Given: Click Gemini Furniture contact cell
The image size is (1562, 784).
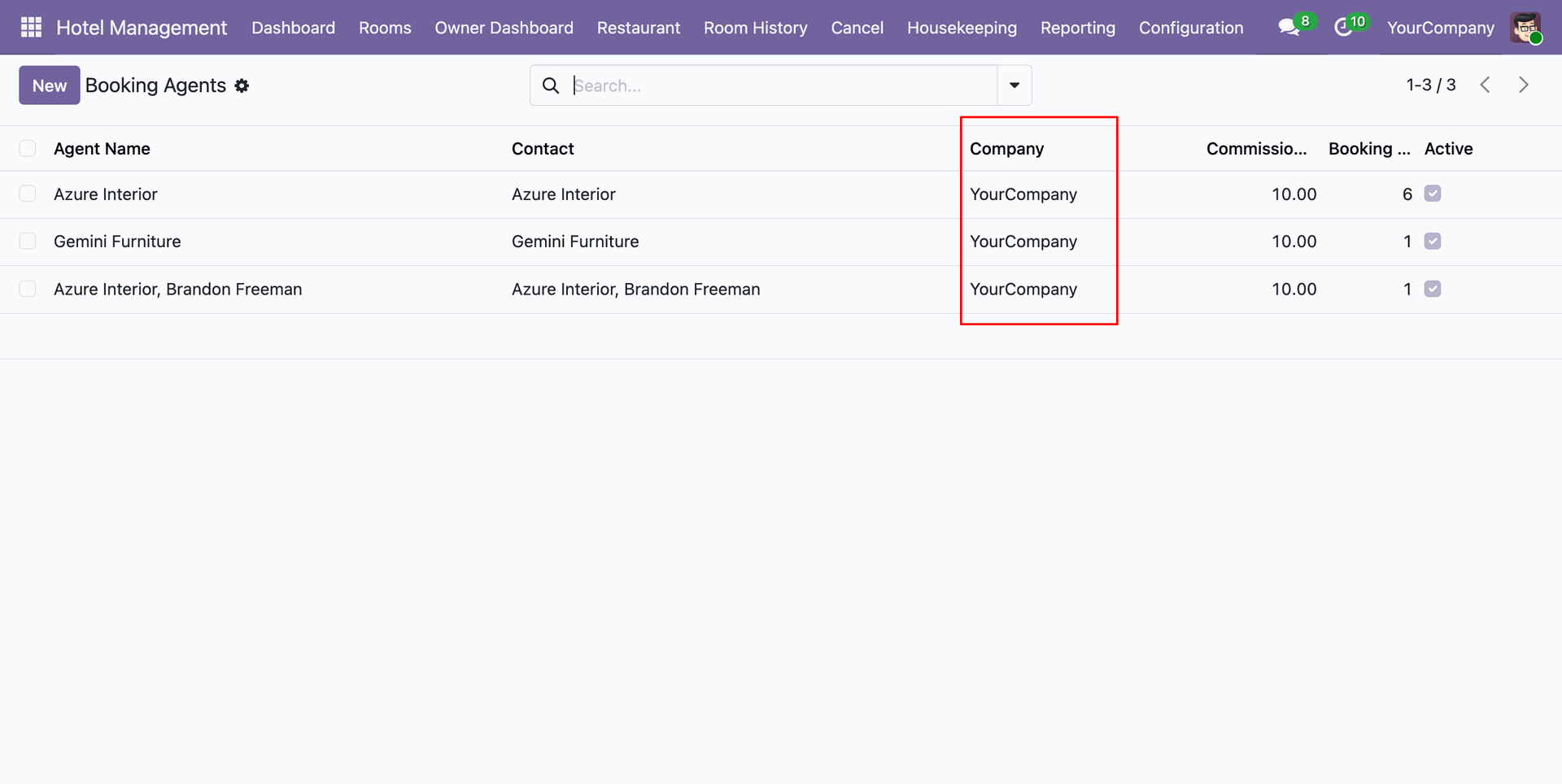Looking at the screenshot, I should pyautogui.click(x=575, y=242).
